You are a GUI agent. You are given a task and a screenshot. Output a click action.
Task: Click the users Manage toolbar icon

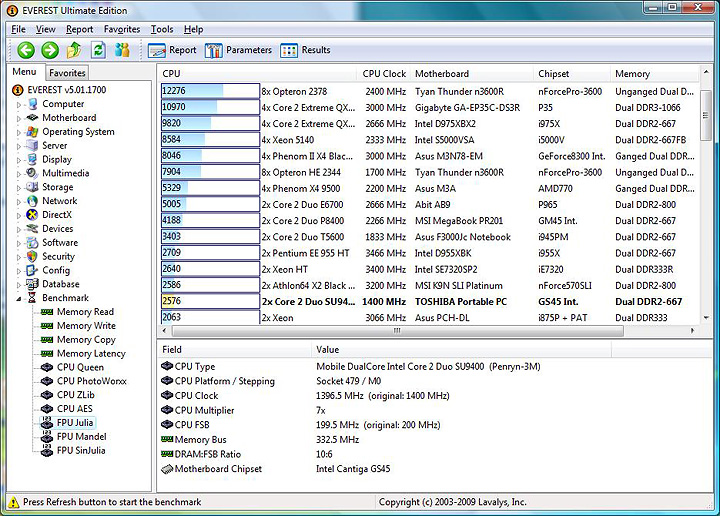122,50
